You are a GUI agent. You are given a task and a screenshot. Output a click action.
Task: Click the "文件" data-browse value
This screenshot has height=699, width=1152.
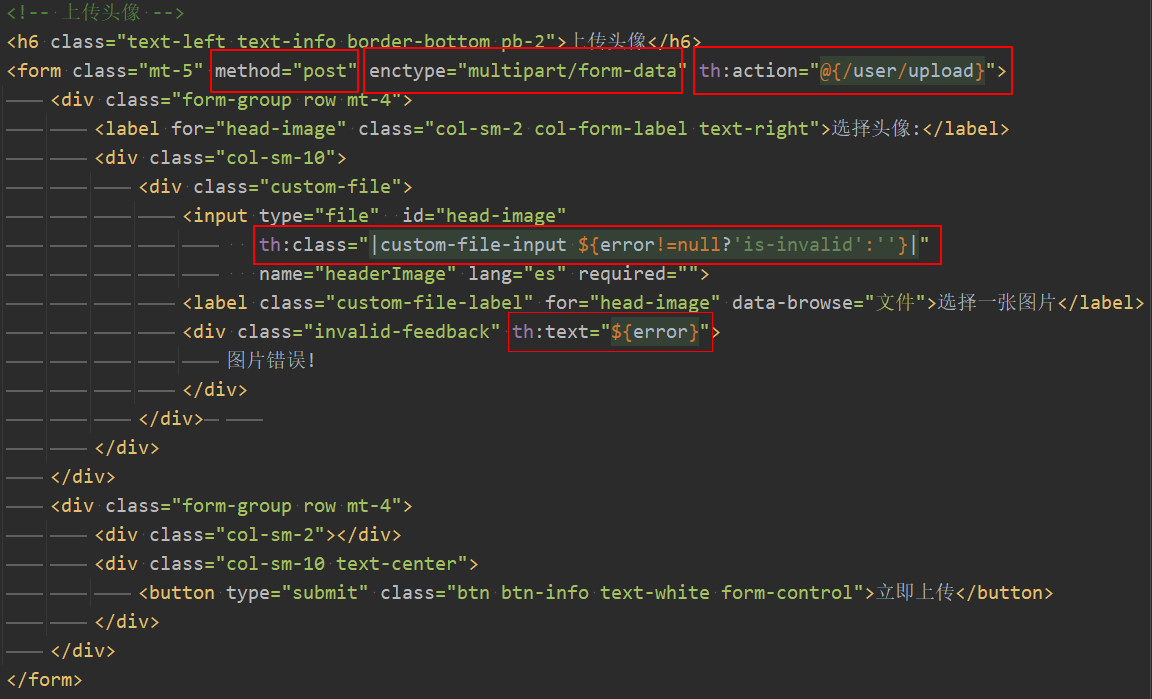point(895,303)
